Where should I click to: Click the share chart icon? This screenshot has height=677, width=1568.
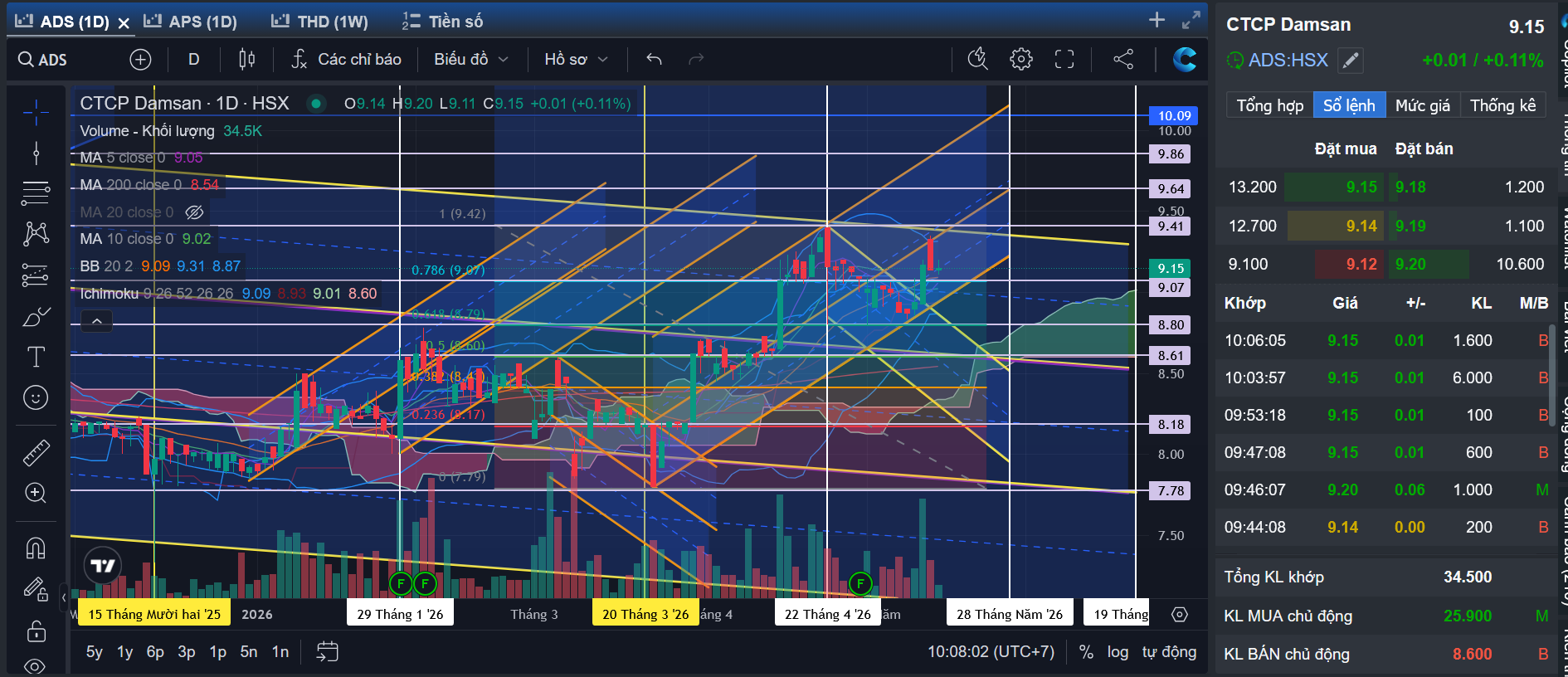point(1123,59)
